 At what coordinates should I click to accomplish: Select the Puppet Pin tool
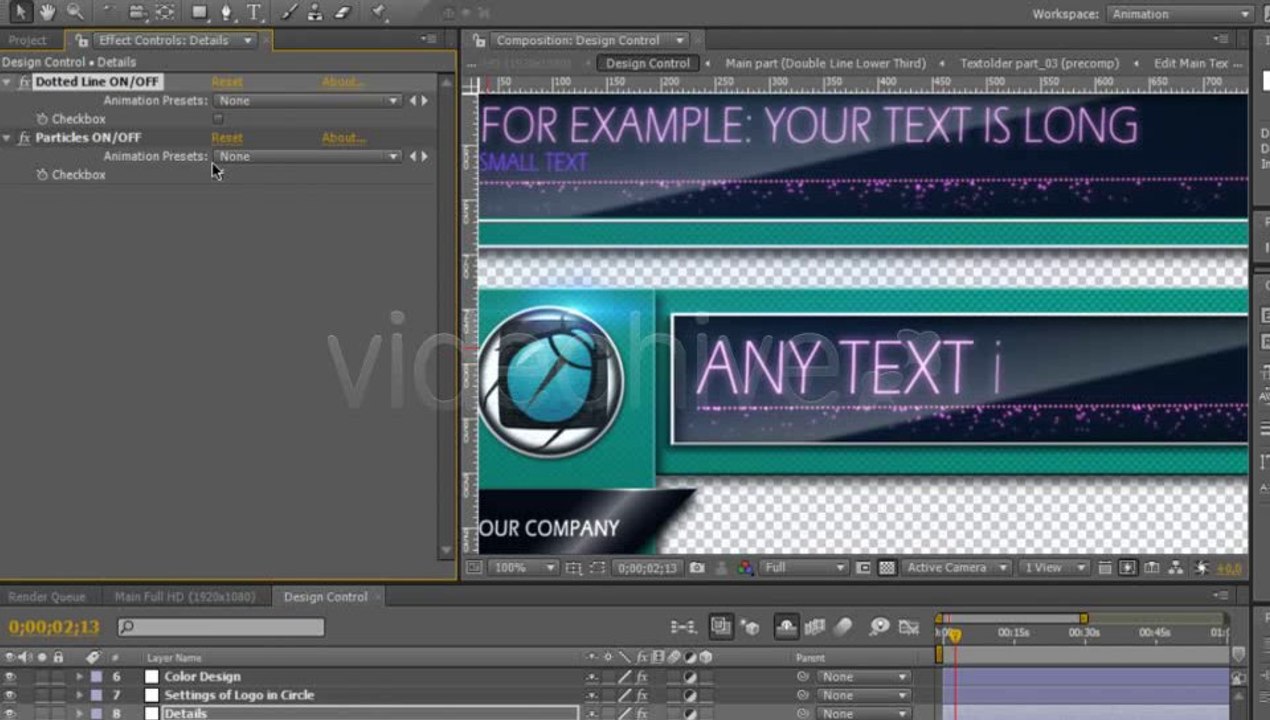click(x=379, y=12)
